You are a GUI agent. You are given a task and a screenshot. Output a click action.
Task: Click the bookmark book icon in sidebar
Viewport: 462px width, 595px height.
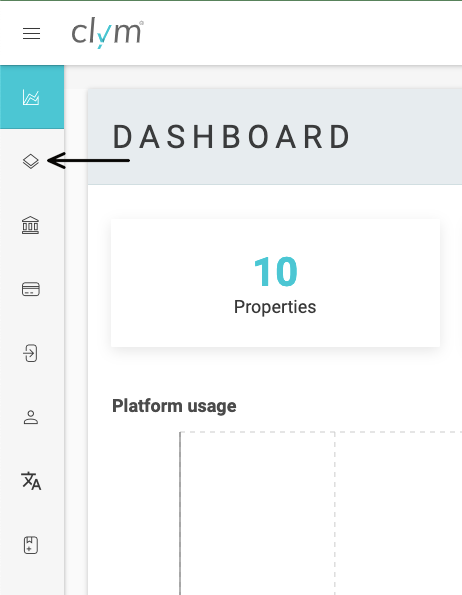click(31, 545)
